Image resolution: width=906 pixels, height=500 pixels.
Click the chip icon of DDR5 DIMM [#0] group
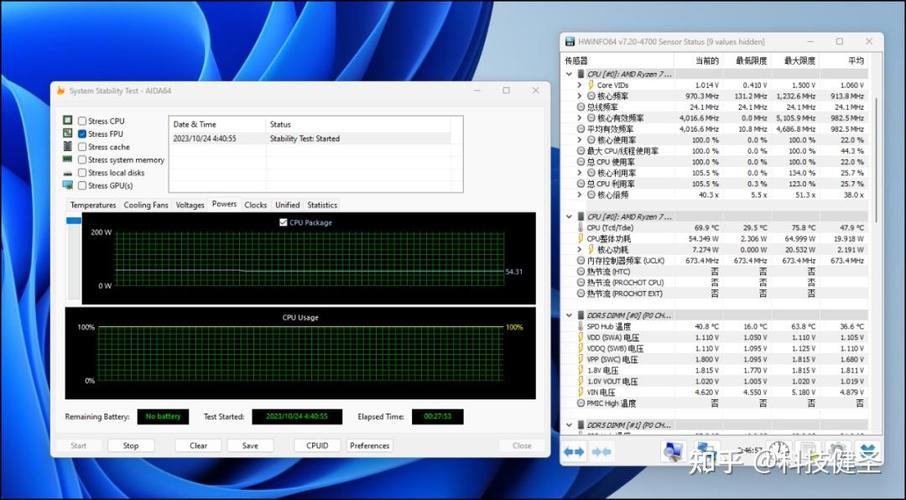tap(581, 316)
